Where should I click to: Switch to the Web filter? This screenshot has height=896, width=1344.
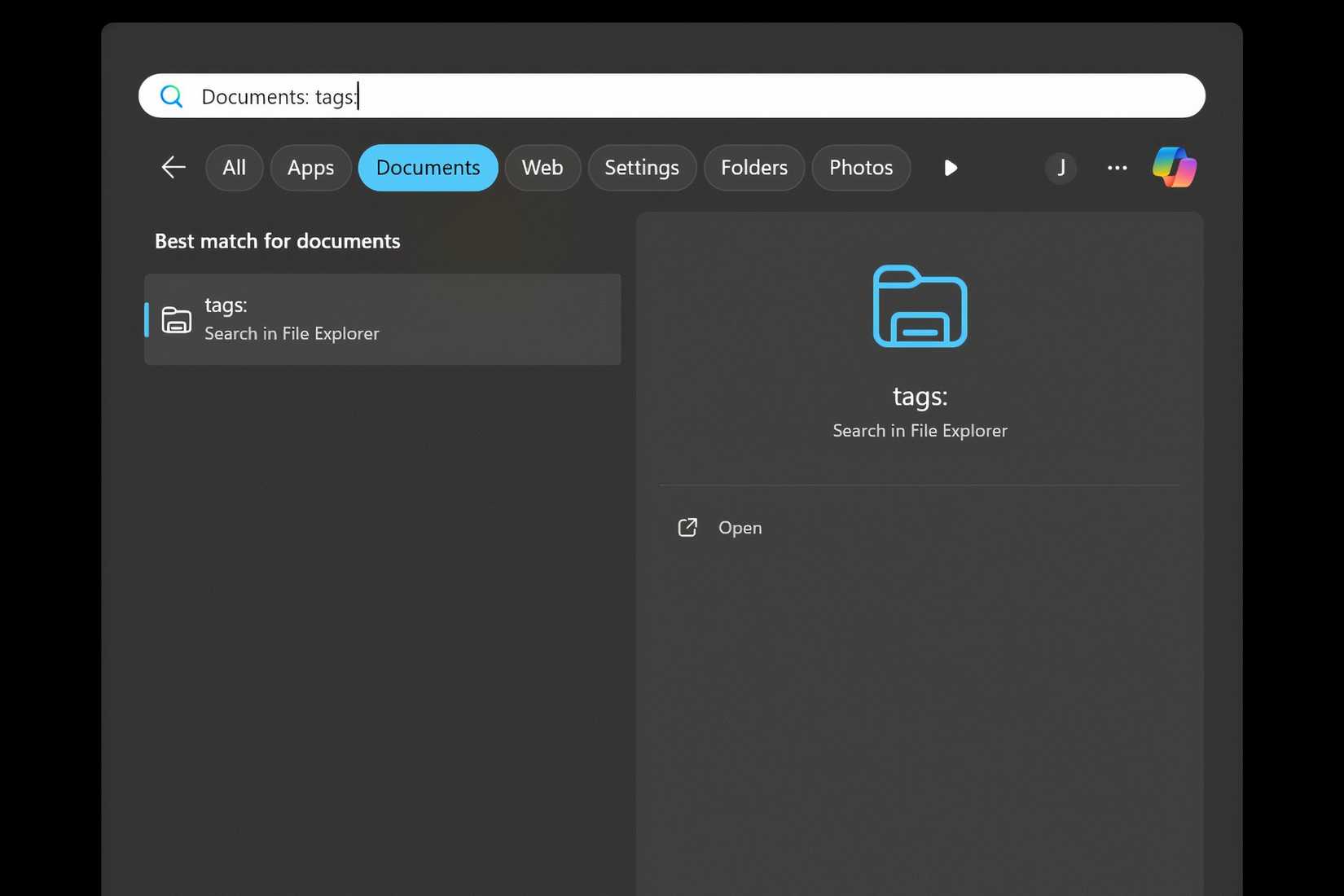pyautogui.click(x=542, y=168)
